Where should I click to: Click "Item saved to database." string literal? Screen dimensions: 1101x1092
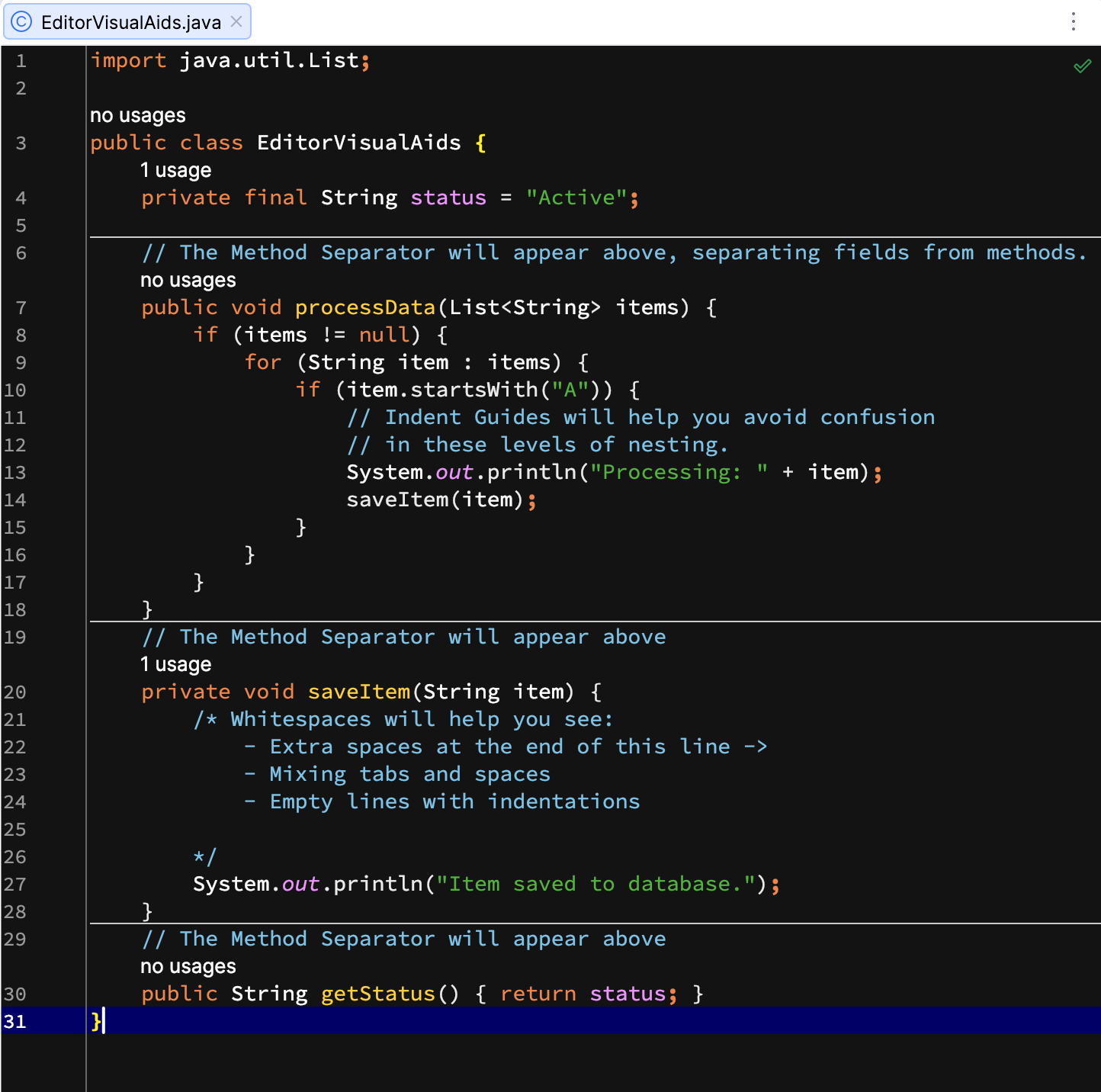596,884
